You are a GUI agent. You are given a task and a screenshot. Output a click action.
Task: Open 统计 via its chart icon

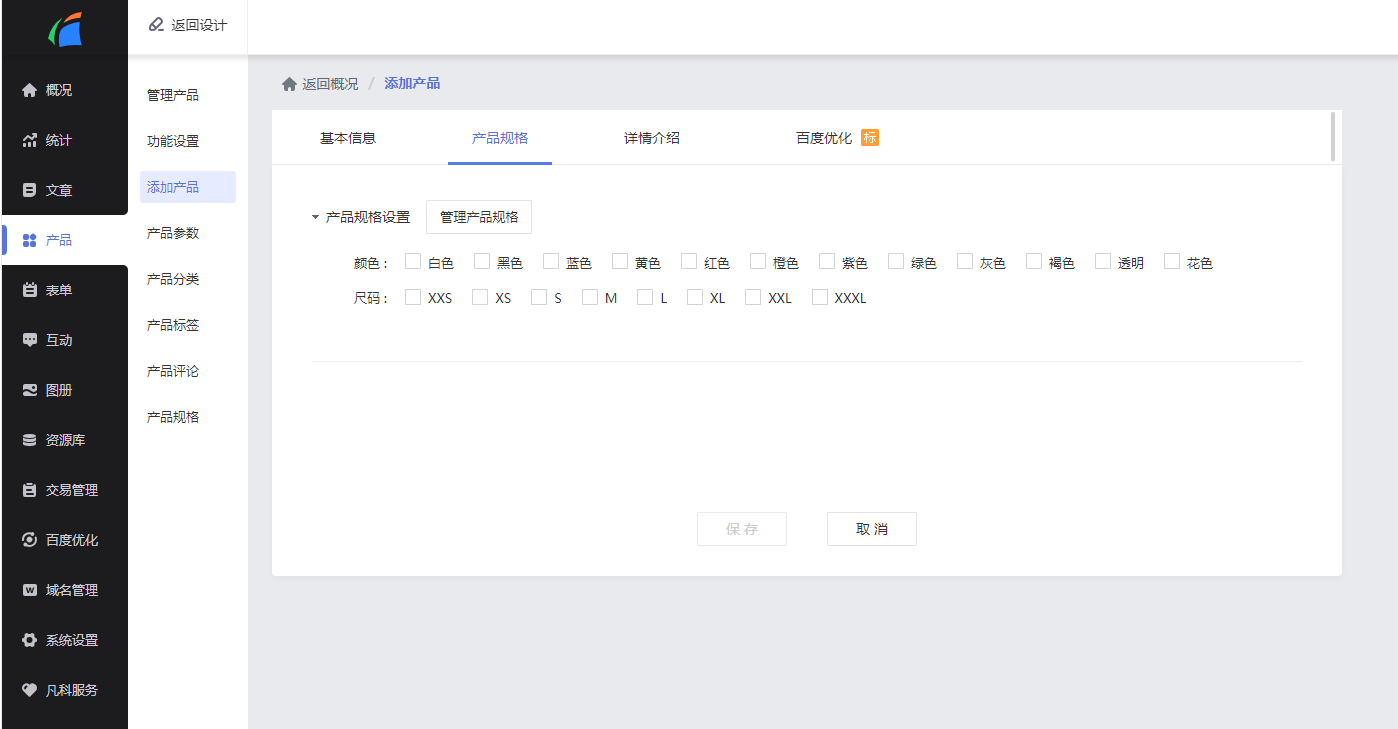[x=29, y=140]
